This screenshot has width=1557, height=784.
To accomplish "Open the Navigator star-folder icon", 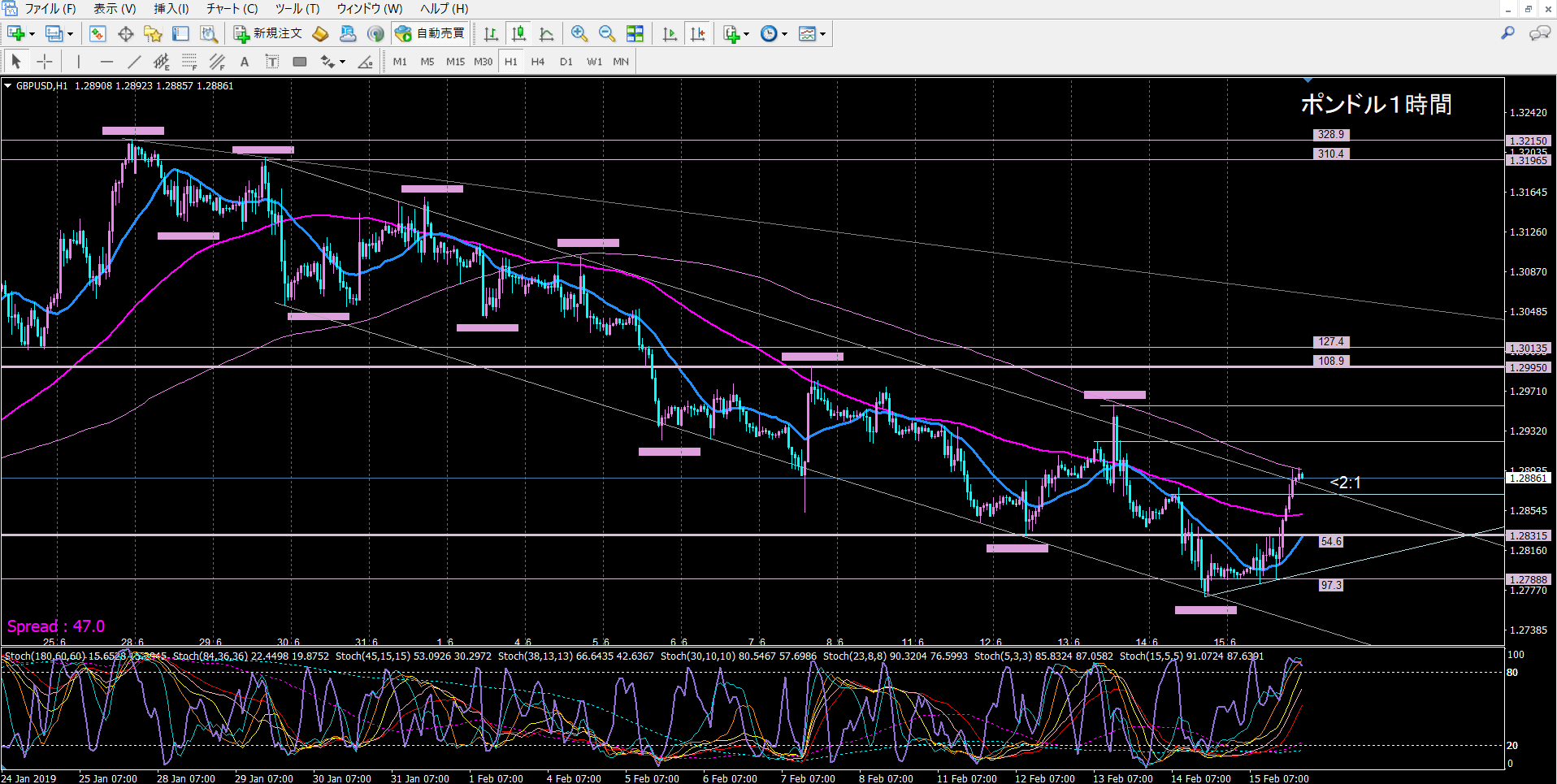I will (153, 33).
